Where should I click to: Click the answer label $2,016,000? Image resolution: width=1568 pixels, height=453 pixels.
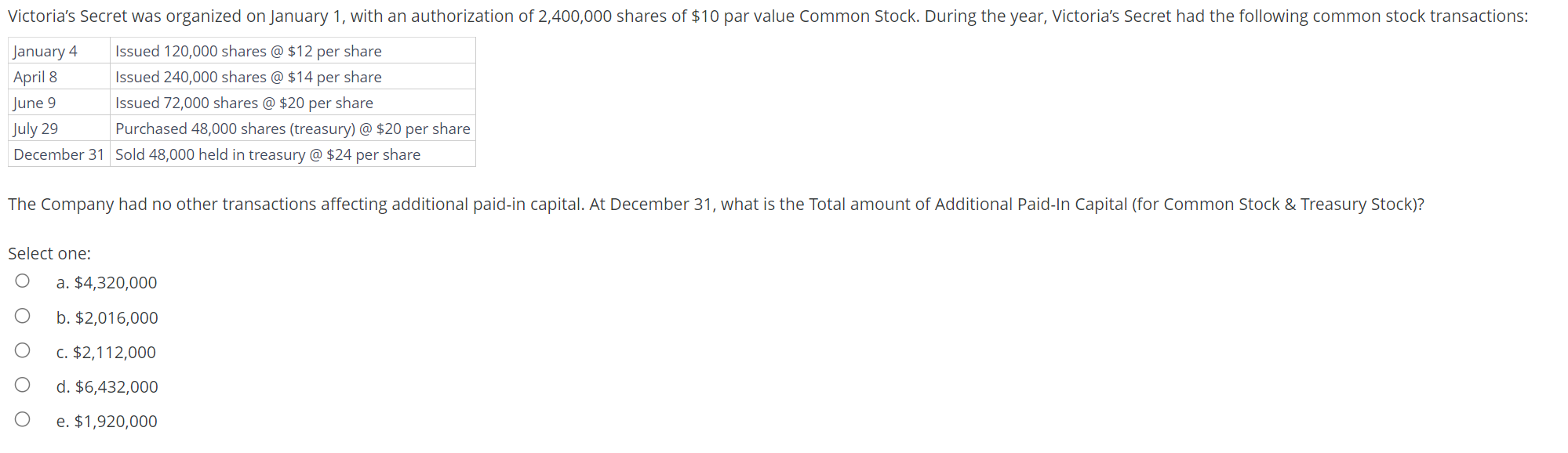(106, 317)
